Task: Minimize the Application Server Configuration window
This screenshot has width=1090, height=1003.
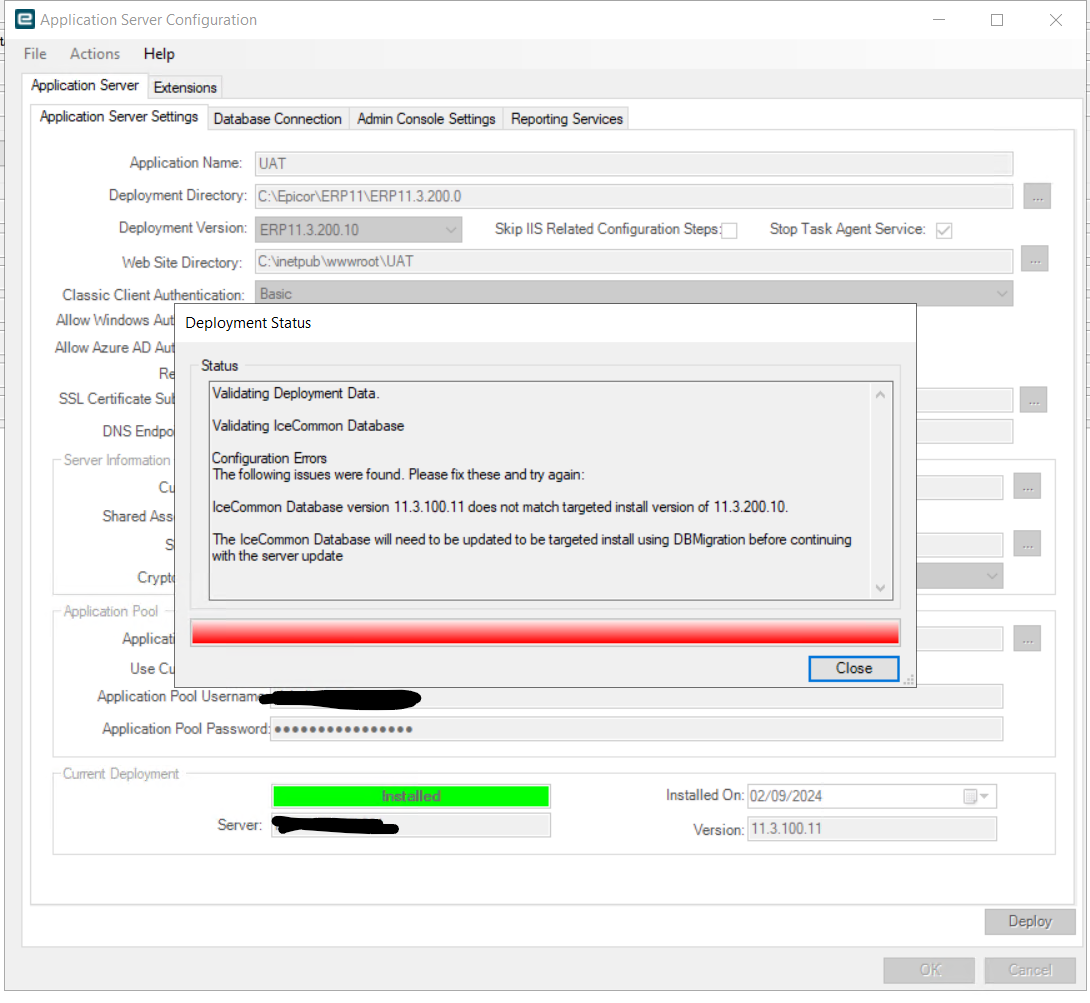Action: (939, 19)
